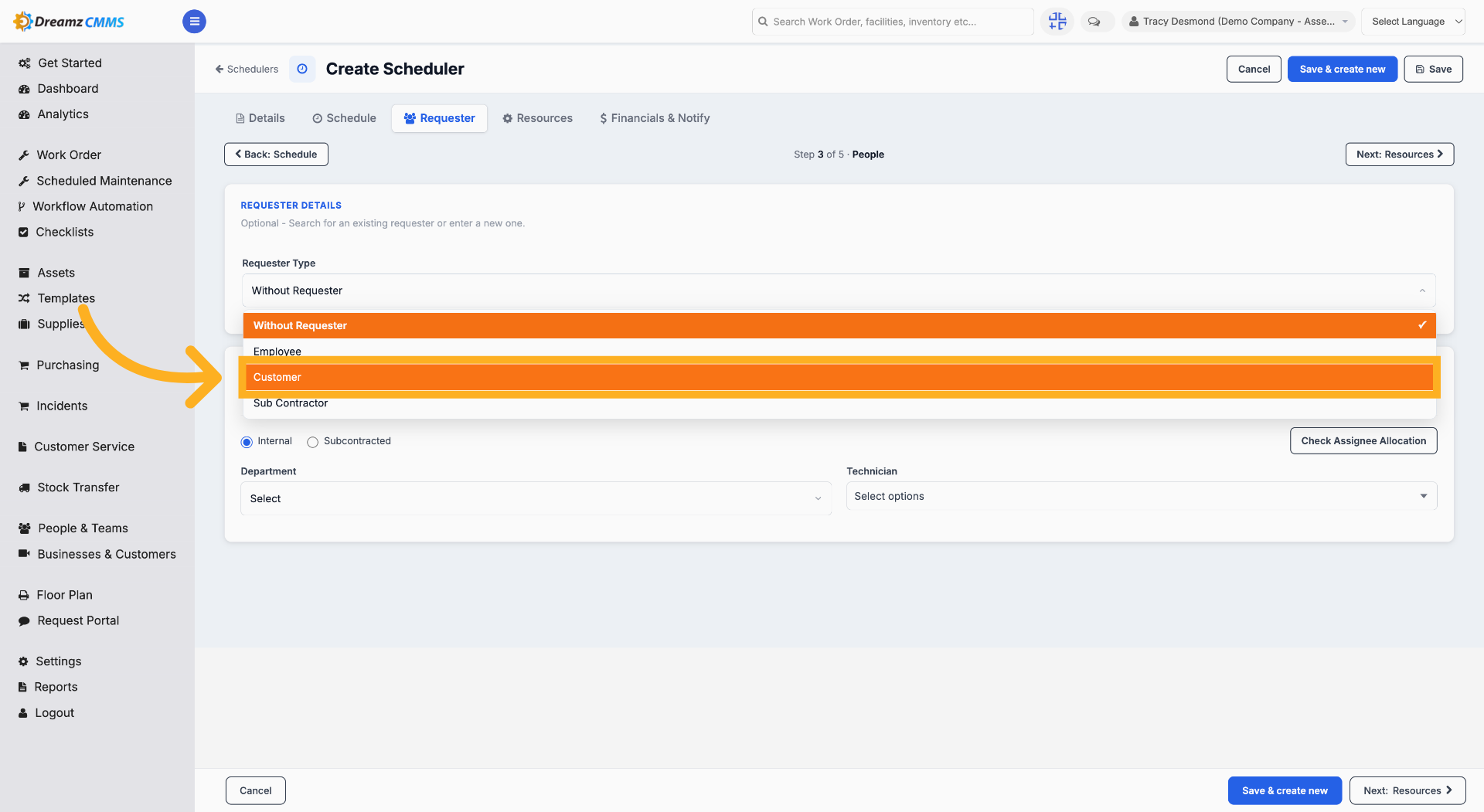The height and width of the screenshot is (812, 1484).
Task: Click the Floor Plan printer icon
Action: coord(24,595)
